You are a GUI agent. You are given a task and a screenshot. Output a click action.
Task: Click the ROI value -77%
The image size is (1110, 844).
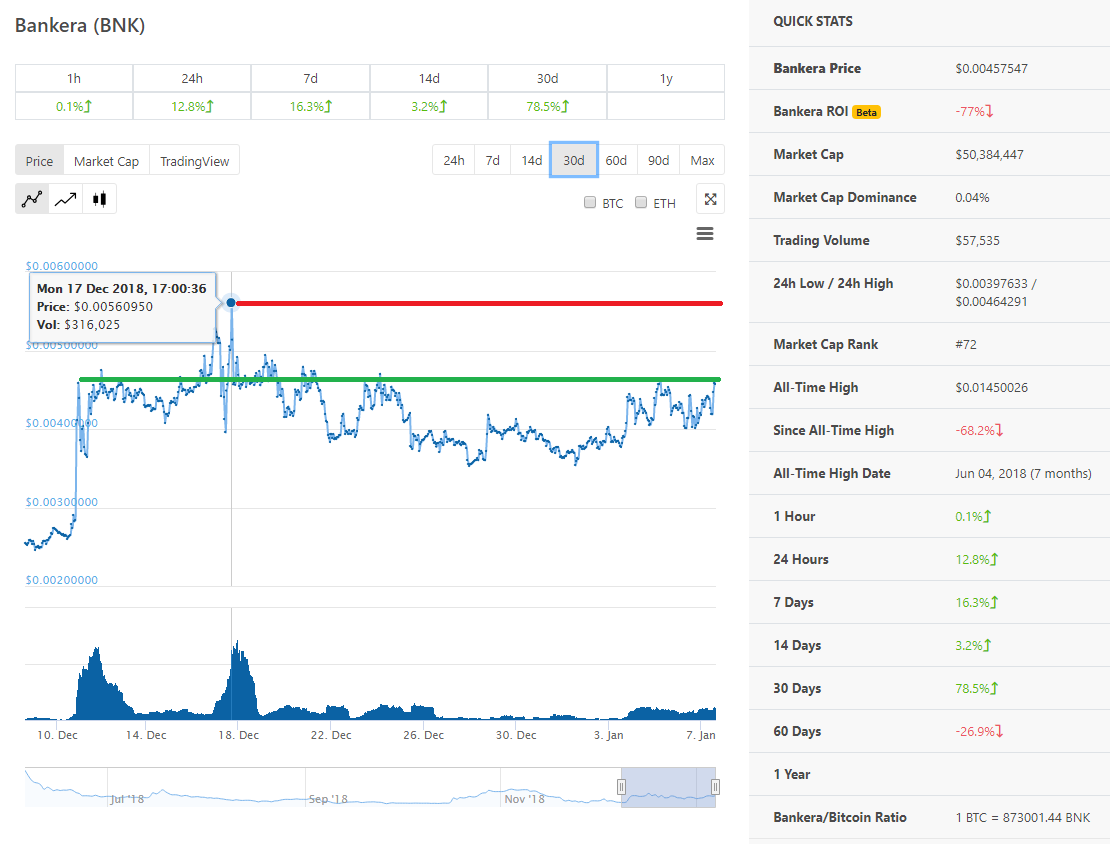click(974, 111)
